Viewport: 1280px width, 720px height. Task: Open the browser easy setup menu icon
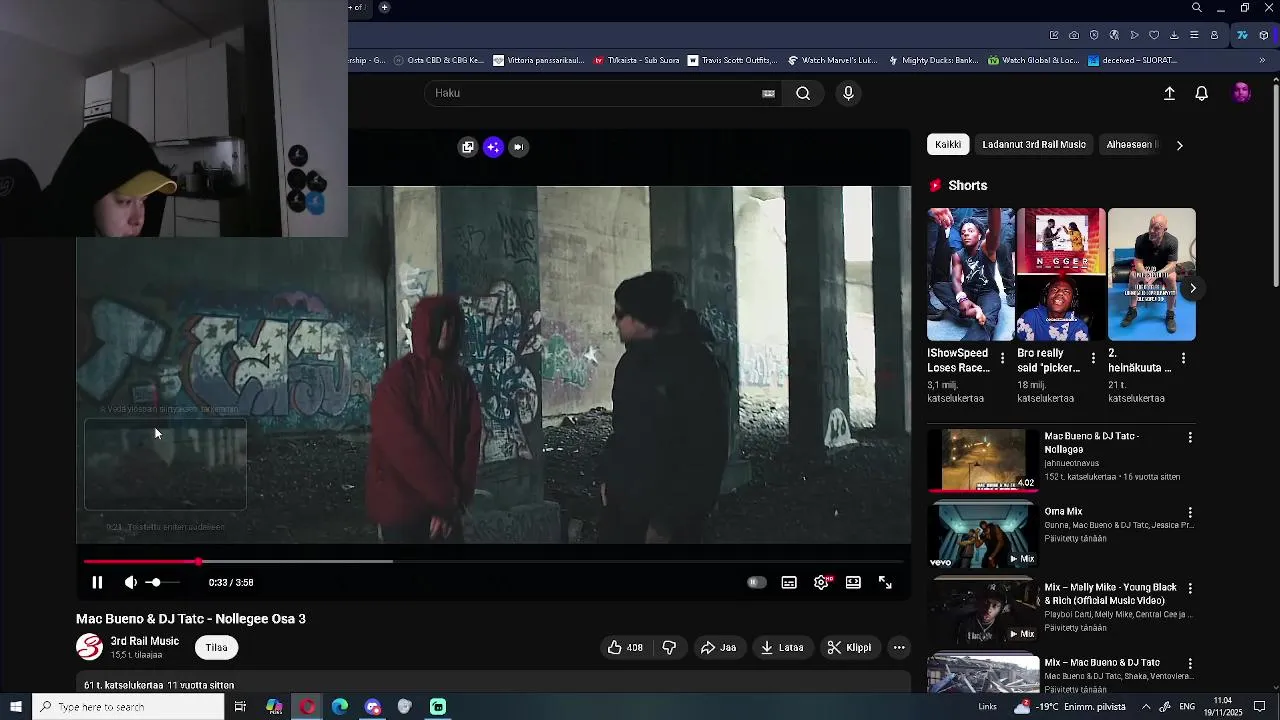(1194, 35)
